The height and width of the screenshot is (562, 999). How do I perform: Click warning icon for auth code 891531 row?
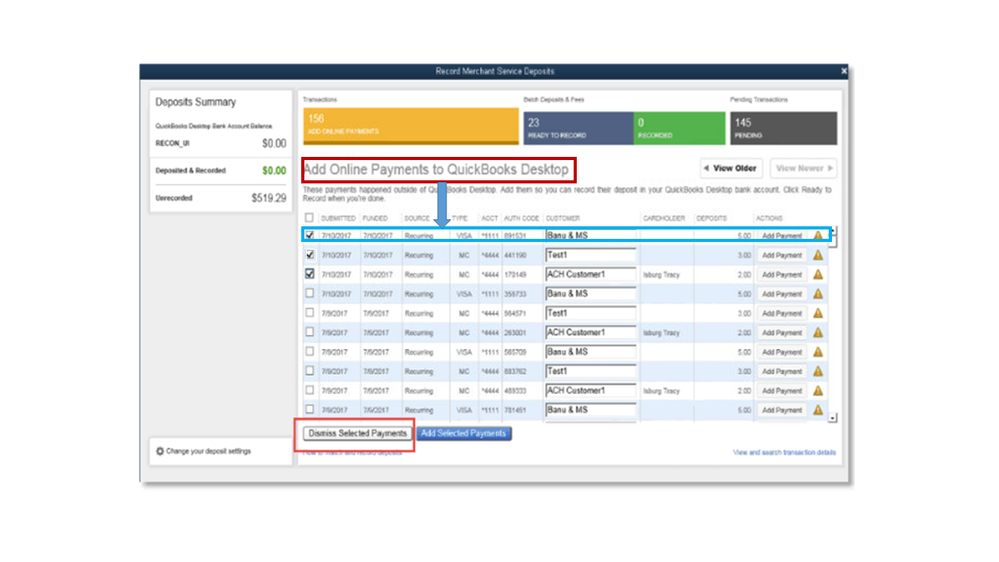point(818,235)
